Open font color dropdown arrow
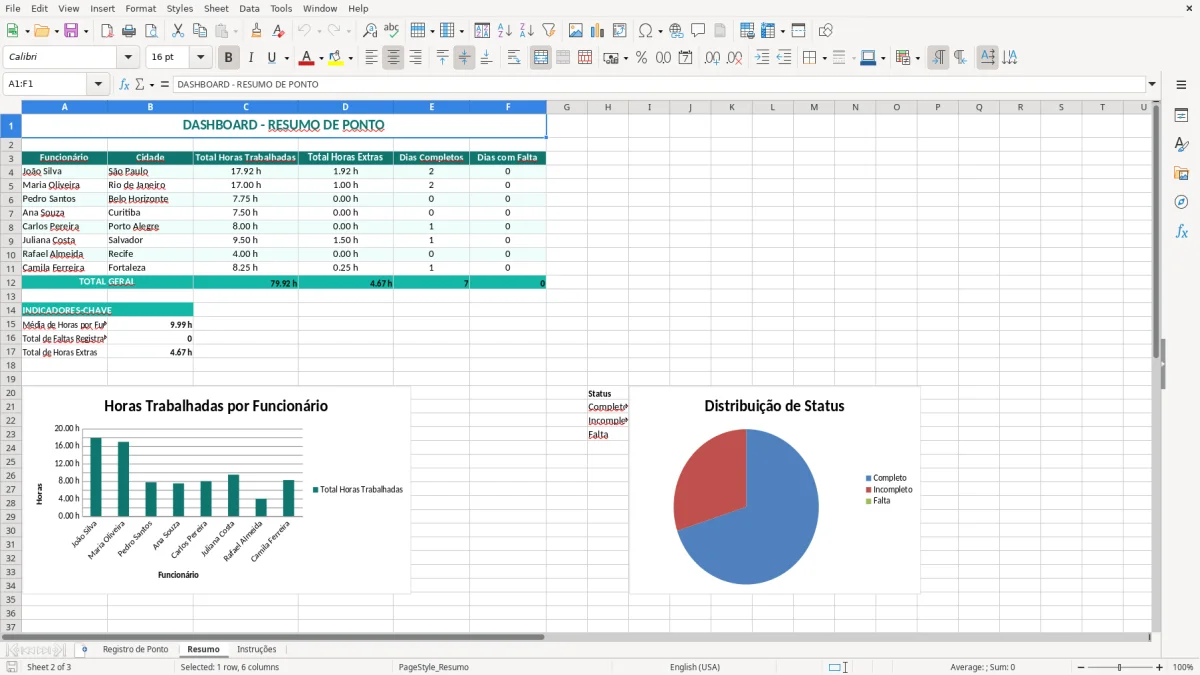 (321, 58)
